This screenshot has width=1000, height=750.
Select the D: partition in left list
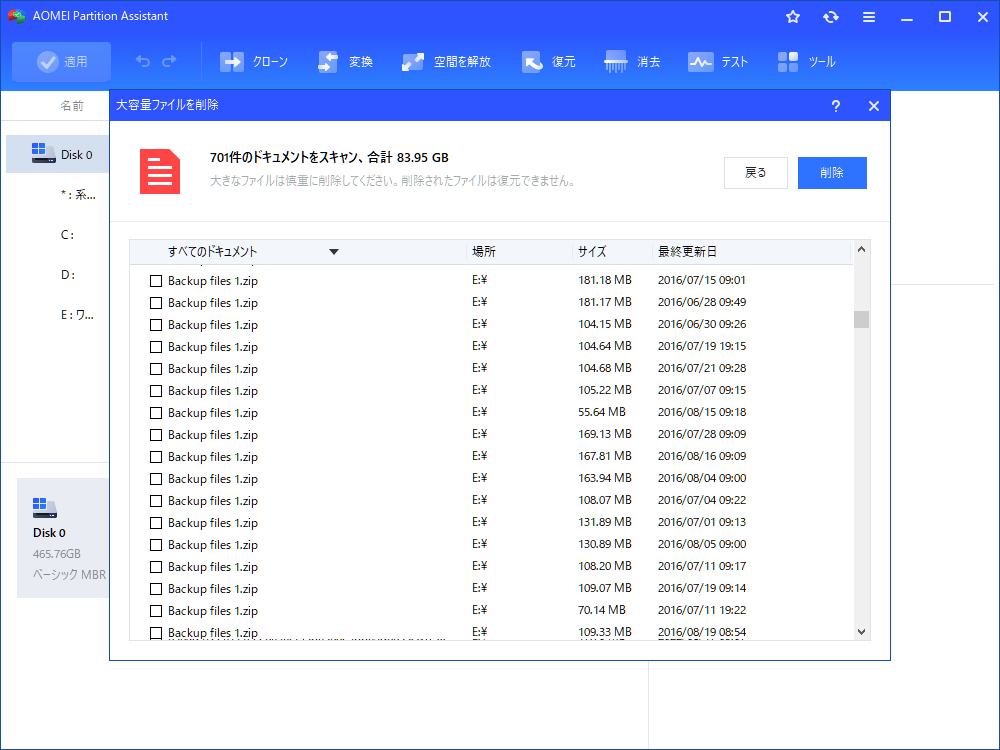68,275
